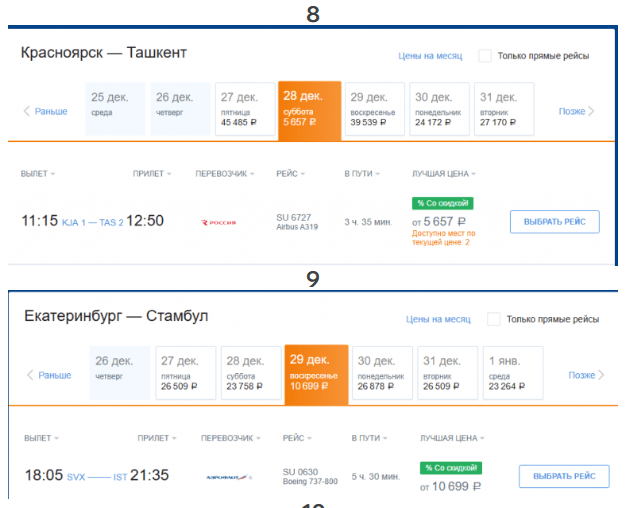Select 27 дек. date tab priced 45 485 ₽
Image resolution: width=635 pixels, height=508 pixels.
245,109
